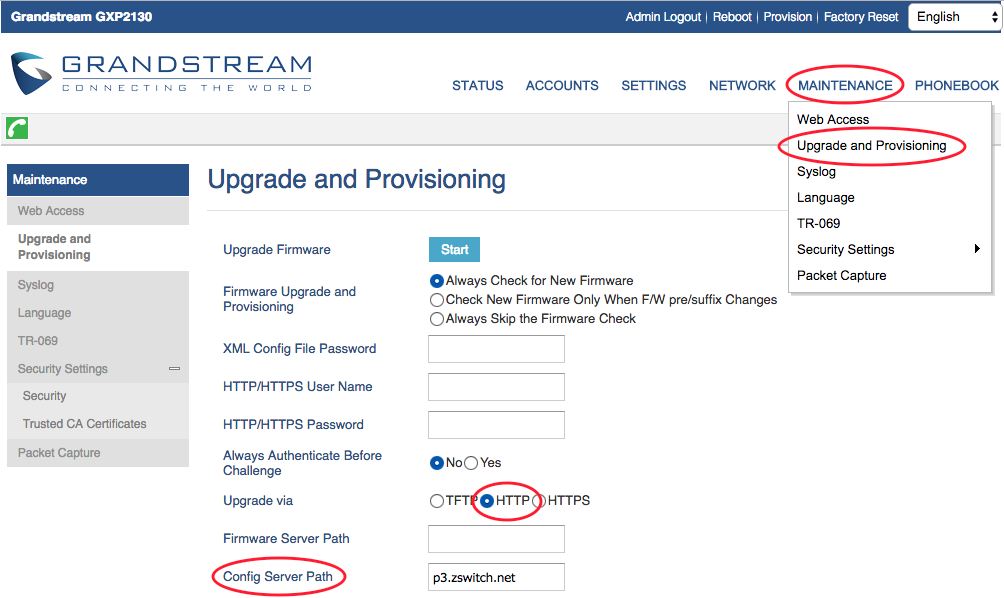This screenshot has height=598, width=1004.
Task: Click the Start upgrade firmware button
Action: [x=455, y=250]
